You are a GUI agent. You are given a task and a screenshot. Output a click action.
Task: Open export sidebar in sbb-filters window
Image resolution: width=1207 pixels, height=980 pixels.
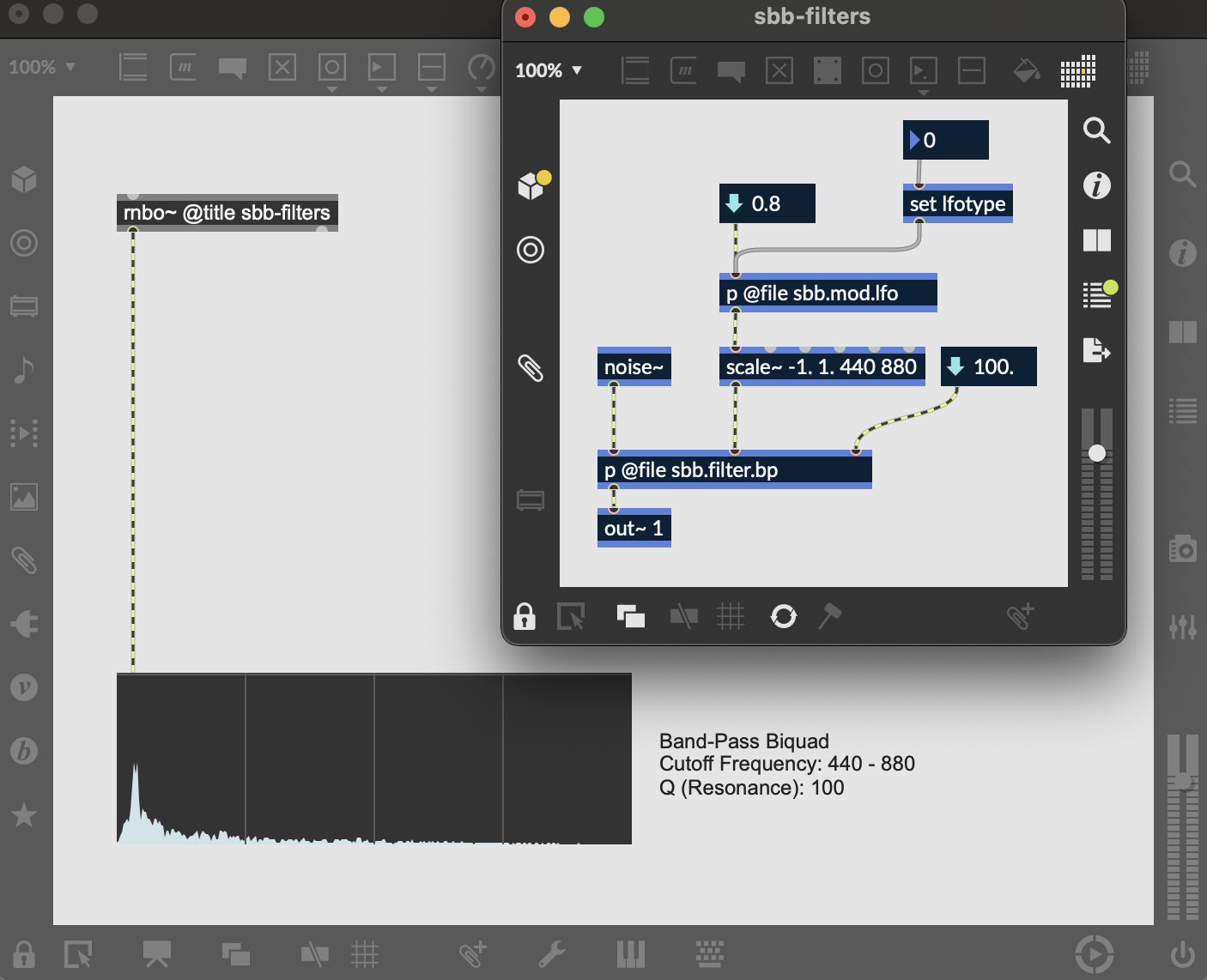1096,350
